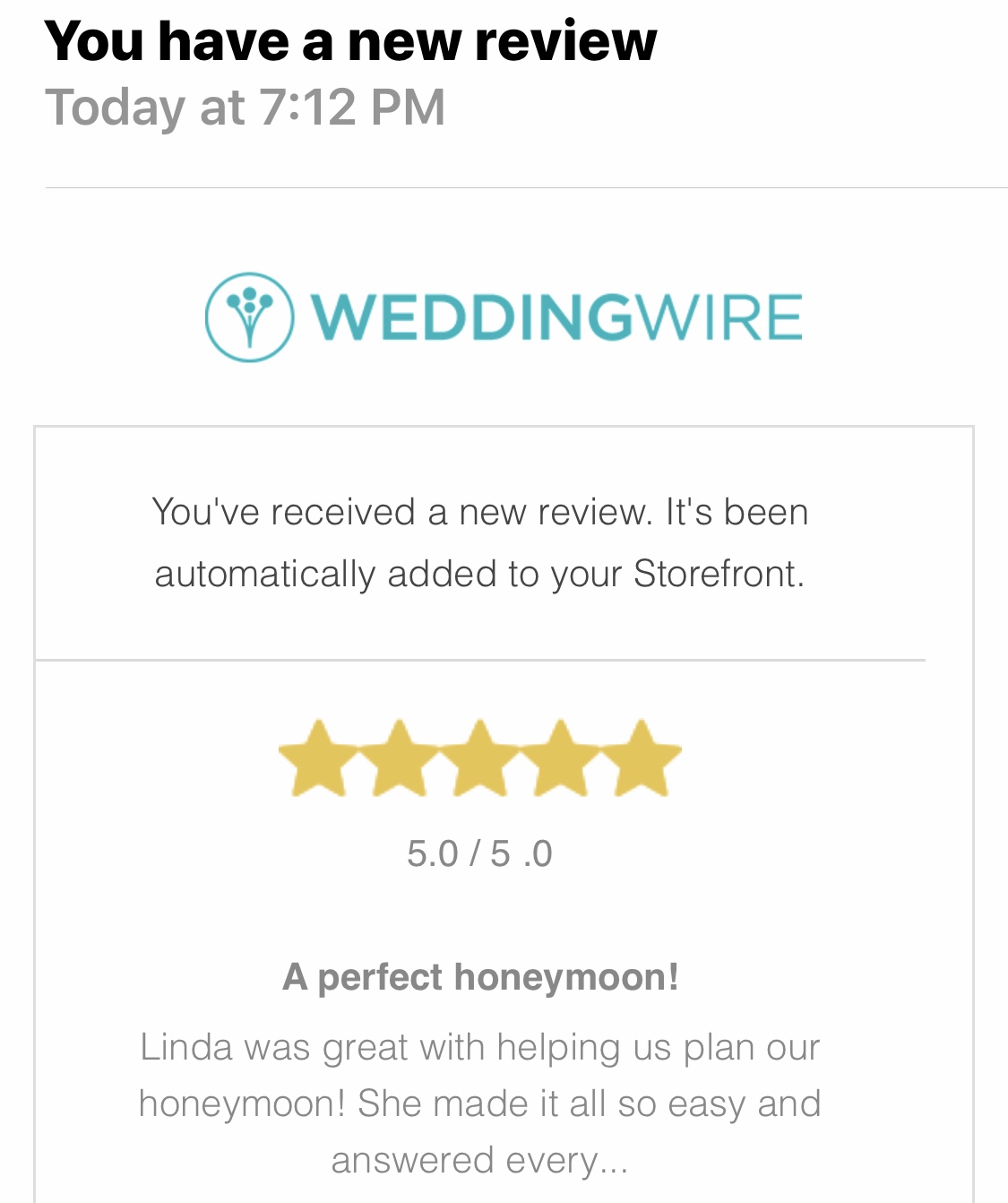Click the word "automatically" in the notice

coord(264,574)
